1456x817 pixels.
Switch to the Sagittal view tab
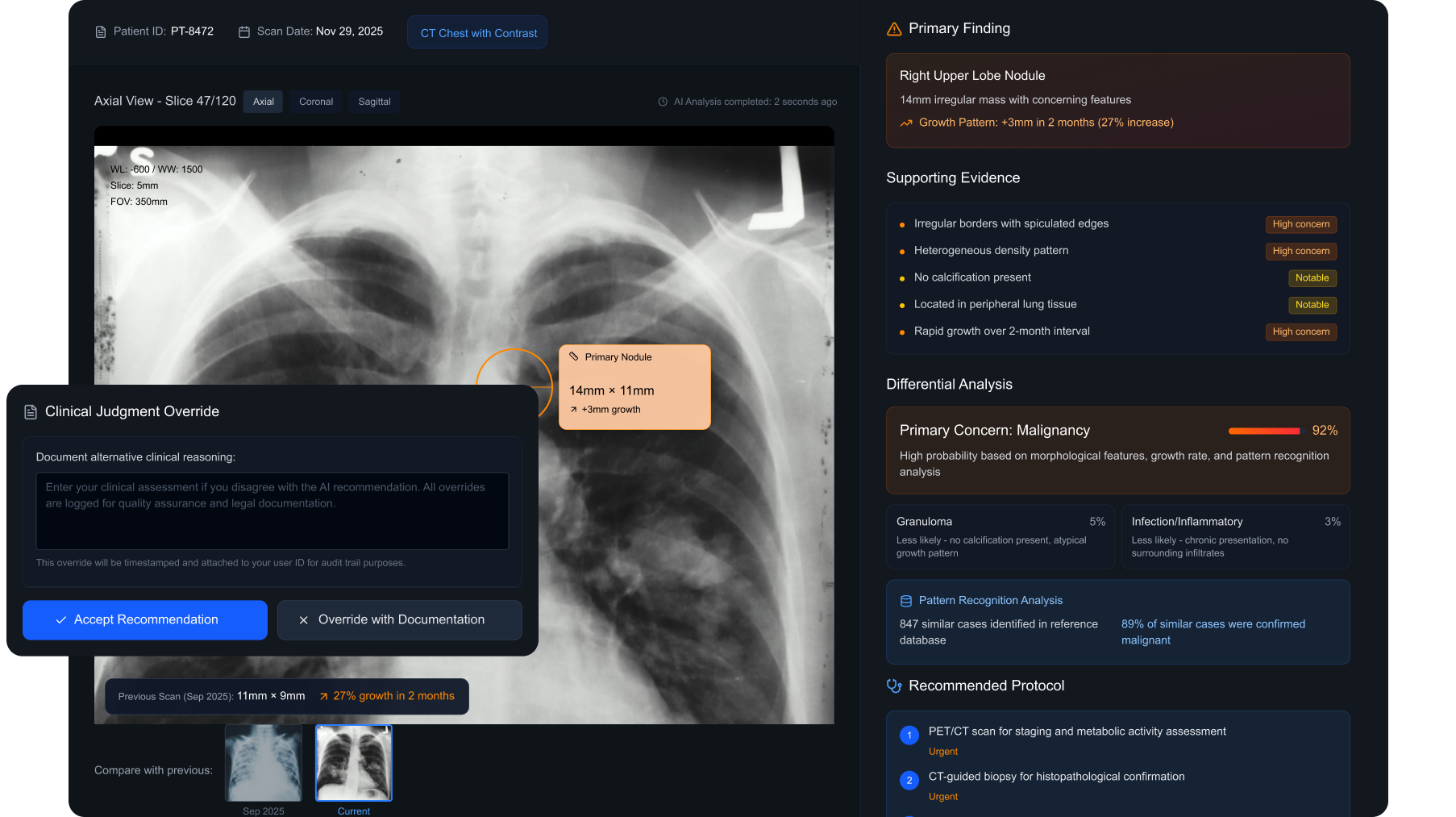375,102
